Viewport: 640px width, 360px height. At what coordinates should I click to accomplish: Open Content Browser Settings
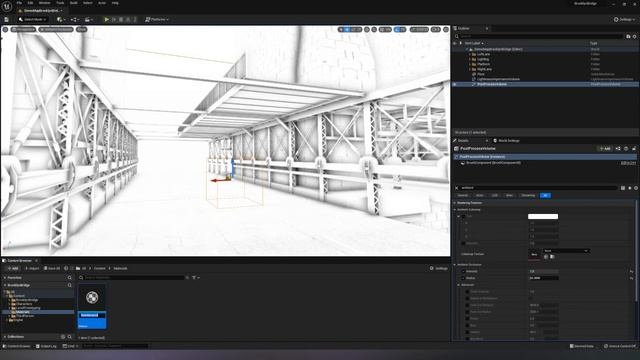click(x=439, y=268)
